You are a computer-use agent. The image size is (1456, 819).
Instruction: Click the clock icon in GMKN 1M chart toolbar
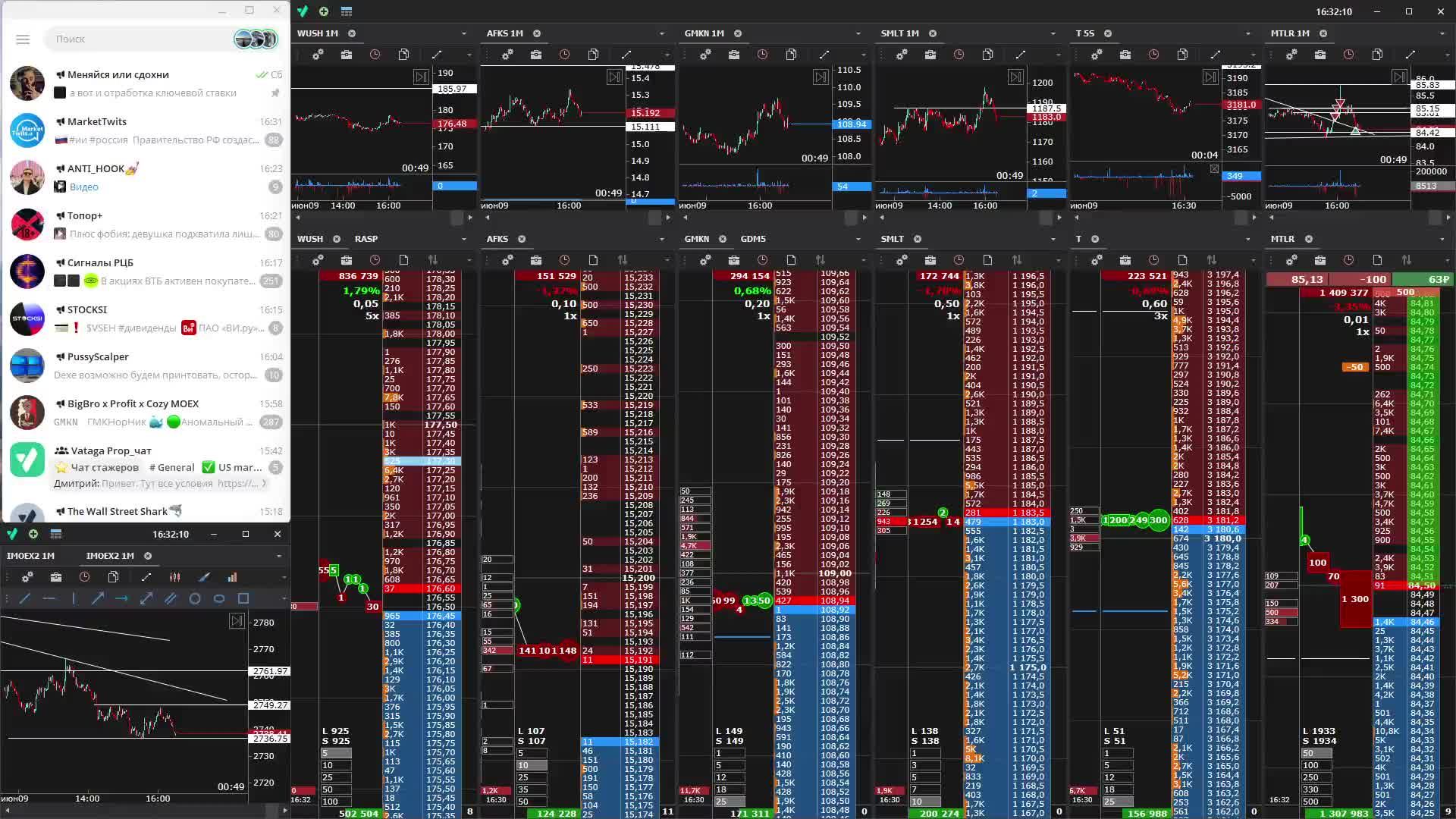click(x=762, y=55)
